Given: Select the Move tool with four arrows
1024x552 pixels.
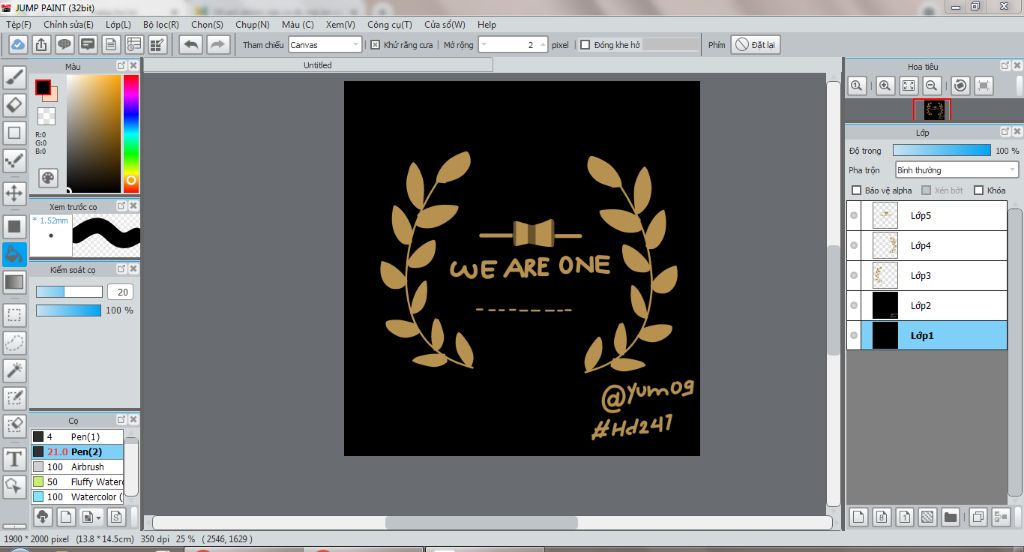Looking at the screenshot, I should [x=14, y=193].
